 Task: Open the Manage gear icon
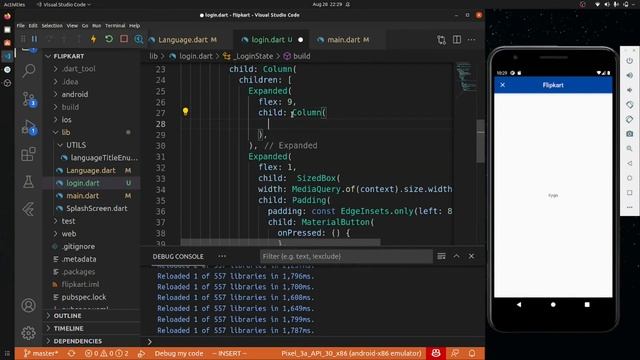click(x=29, y=333)
